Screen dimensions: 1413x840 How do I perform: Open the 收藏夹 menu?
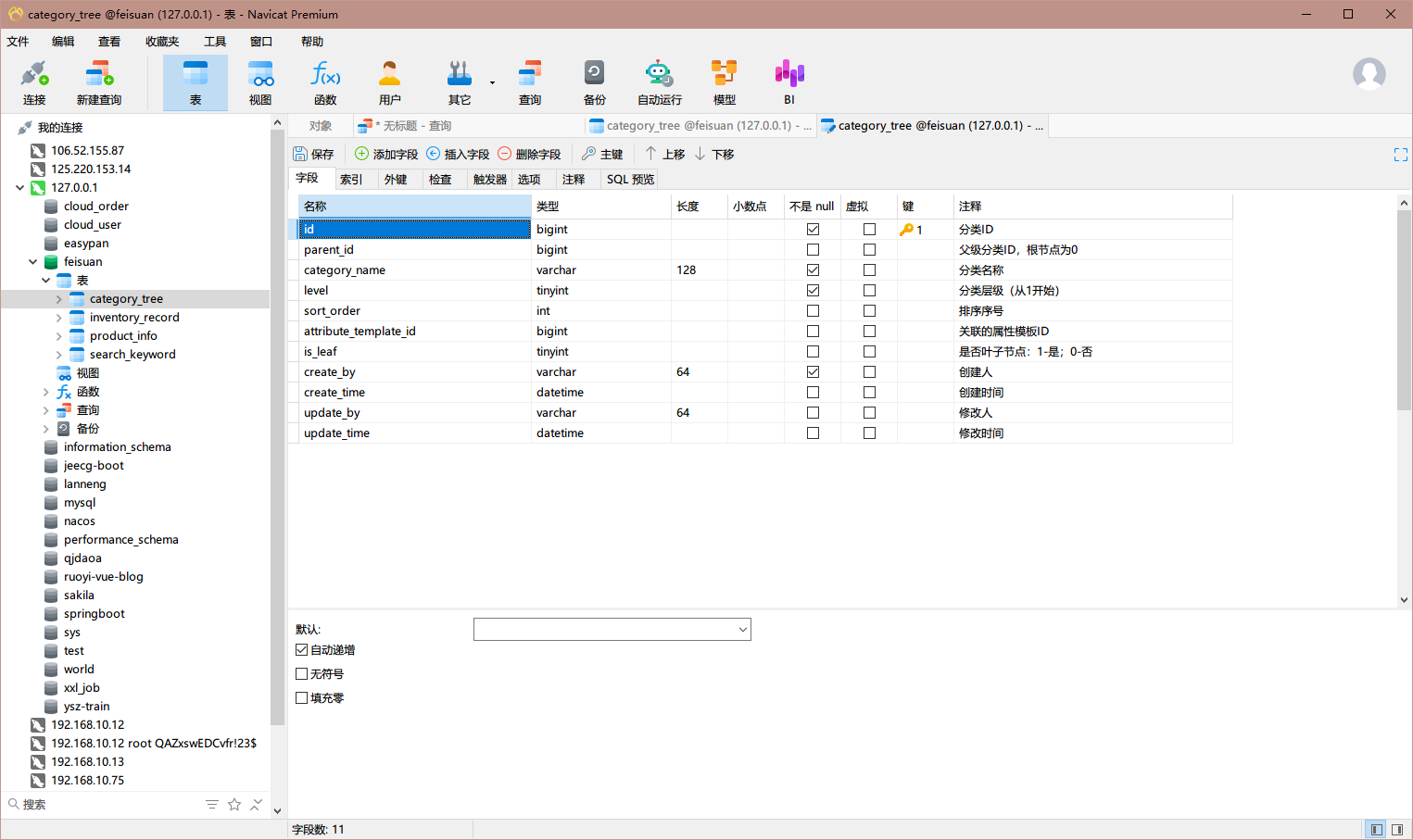click(162, 42)
